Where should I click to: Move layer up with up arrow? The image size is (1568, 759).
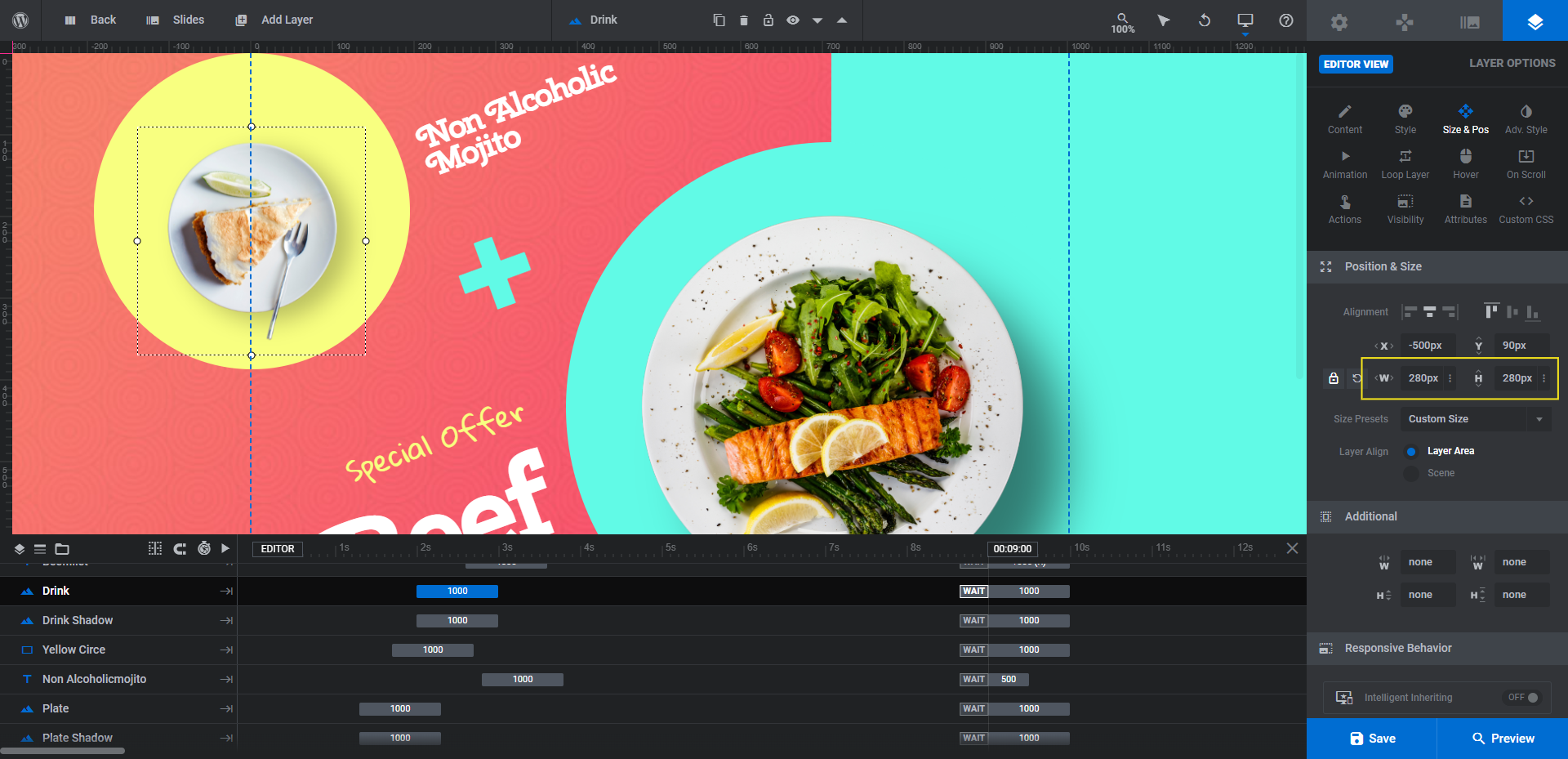click(x=841, y=20)
